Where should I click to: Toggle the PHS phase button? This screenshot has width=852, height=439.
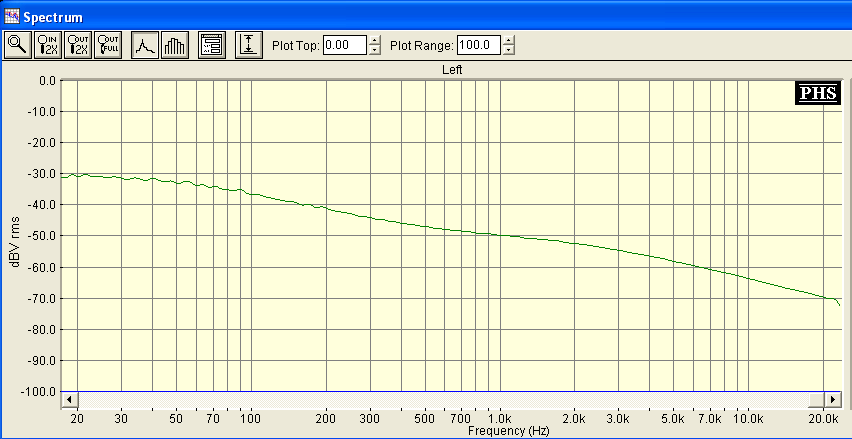point(818,93)
